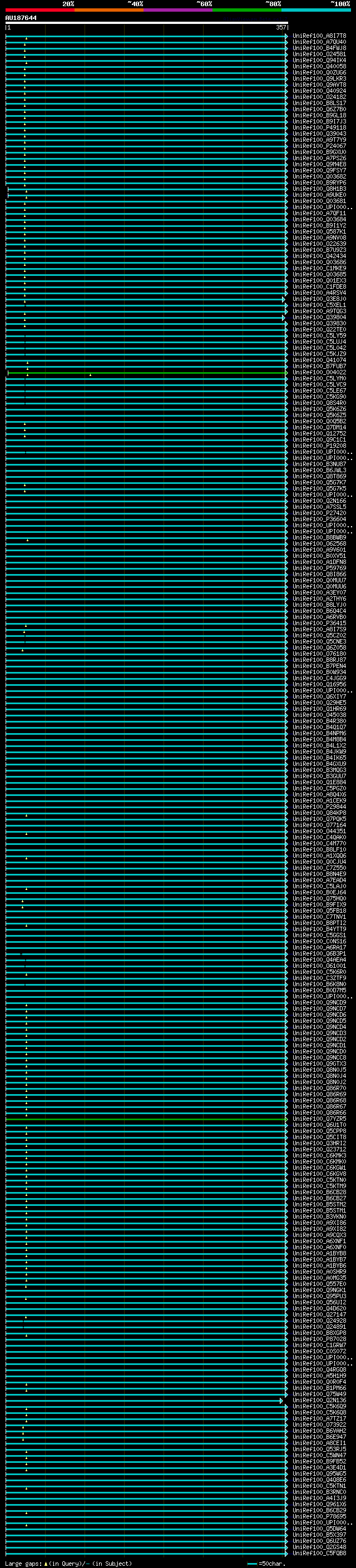This screenshot has height=1568, width=356.
Task: Click the orange ~40% identity legend segment
Action: 109,10
